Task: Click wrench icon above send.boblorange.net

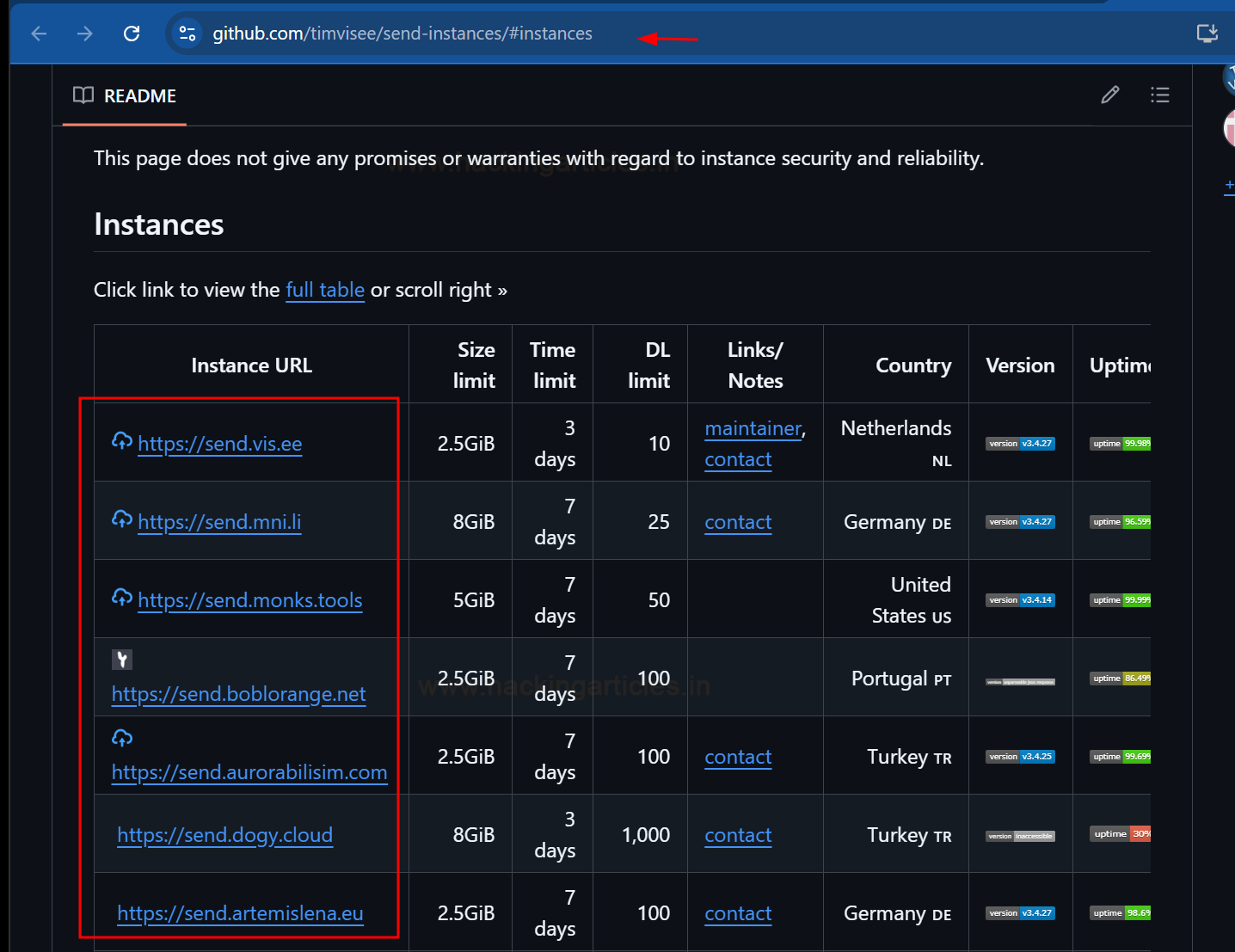Action: coord(122,660)
